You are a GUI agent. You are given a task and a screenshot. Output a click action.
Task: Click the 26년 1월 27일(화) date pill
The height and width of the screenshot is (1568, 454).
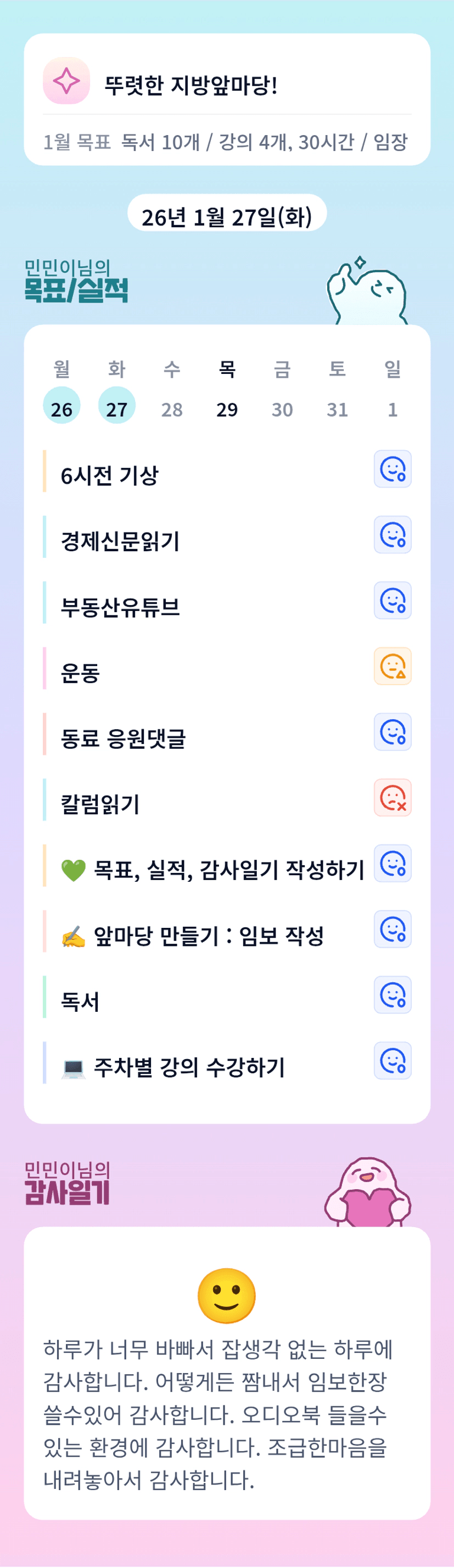[x=227, y=216]
